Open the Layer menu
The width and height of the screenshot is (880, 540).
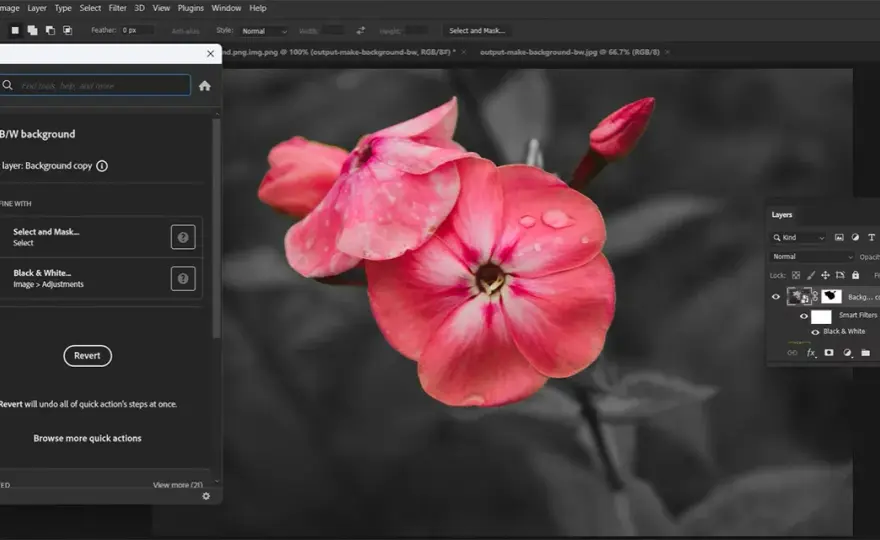(x=37, y=8)
